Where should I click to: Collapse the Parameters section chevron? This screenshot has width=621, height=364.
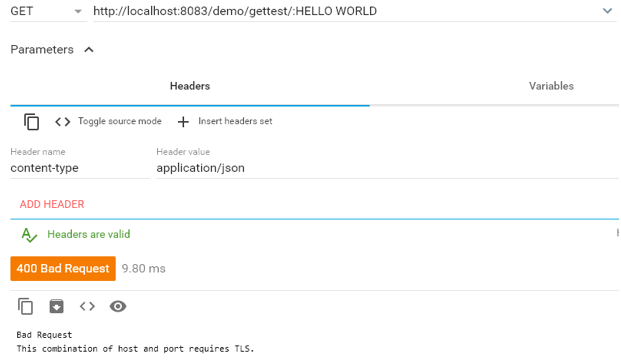(x=89, y=50)
